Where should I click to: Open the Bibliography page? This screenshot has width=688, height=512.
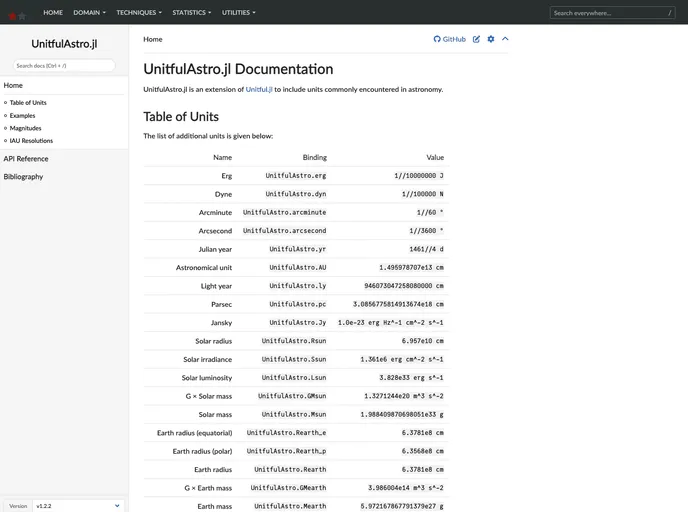[x=23, y=176]
